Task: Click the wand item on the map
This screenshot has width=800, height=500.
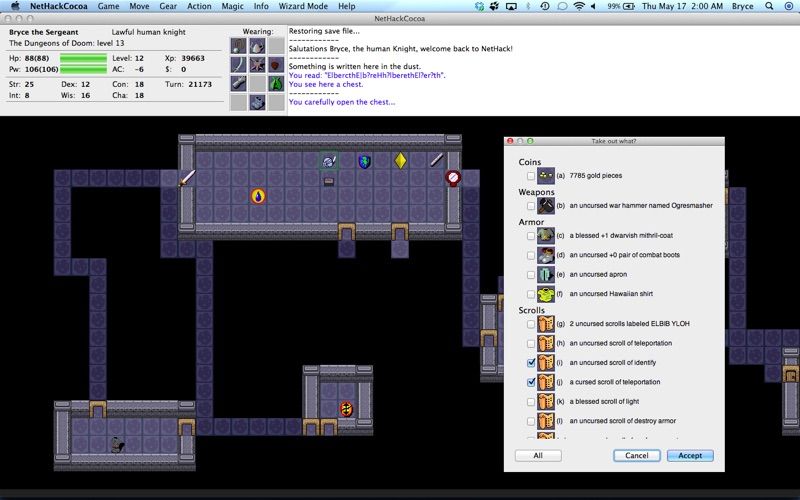Action: coord(436,160)
